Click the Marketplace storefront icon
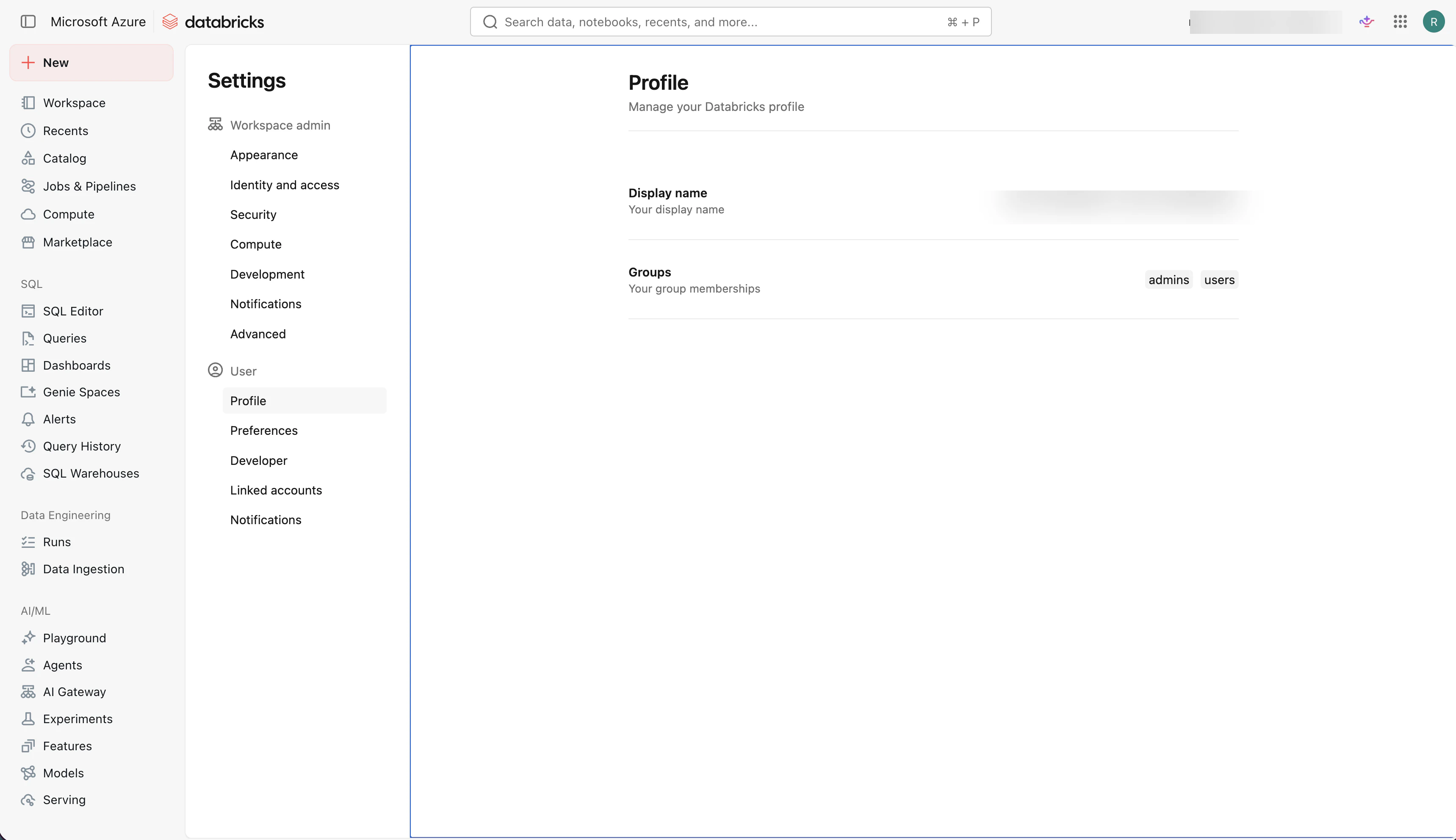 (x=28, y=242)
